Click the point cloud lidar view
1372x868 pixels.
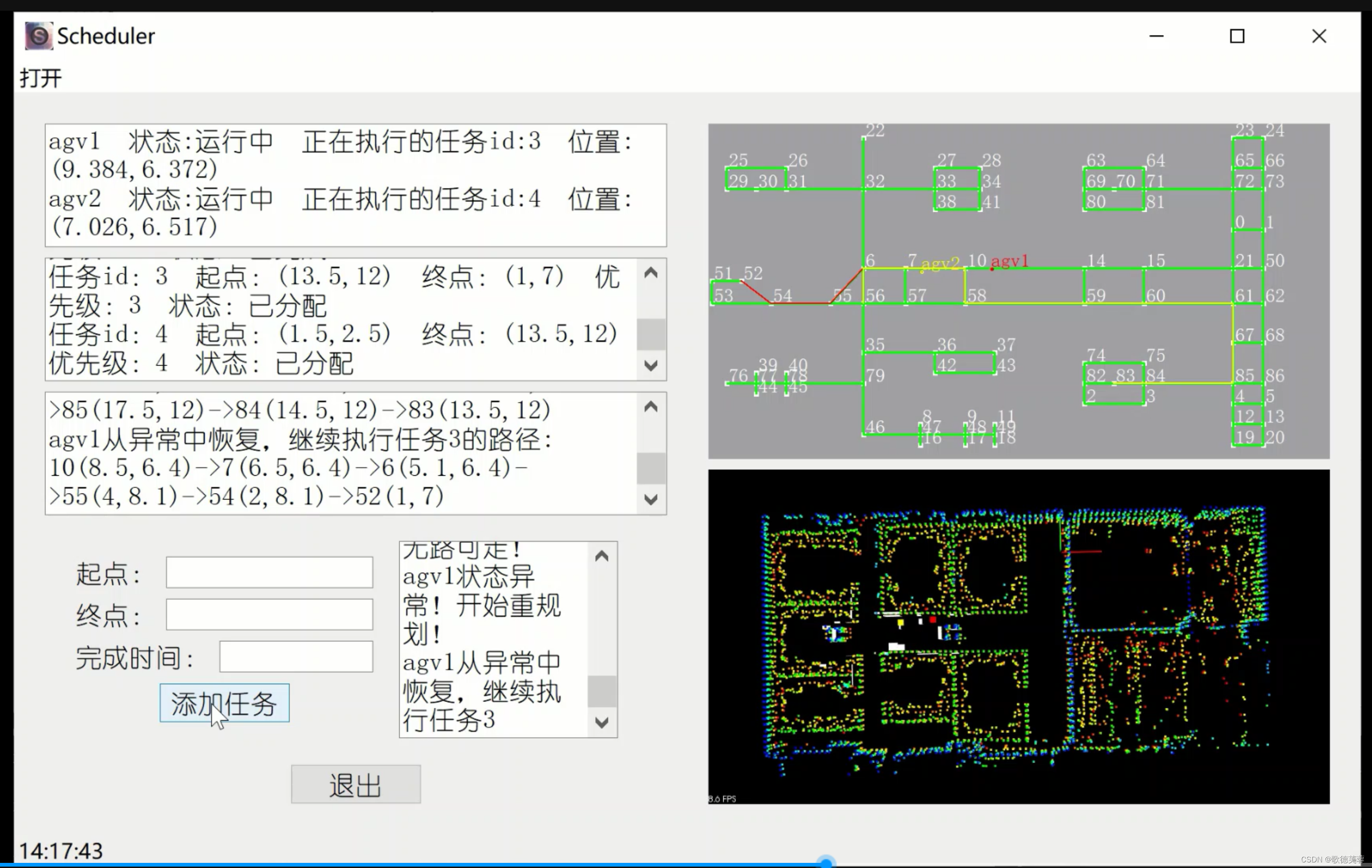(x=1018, y=637)
